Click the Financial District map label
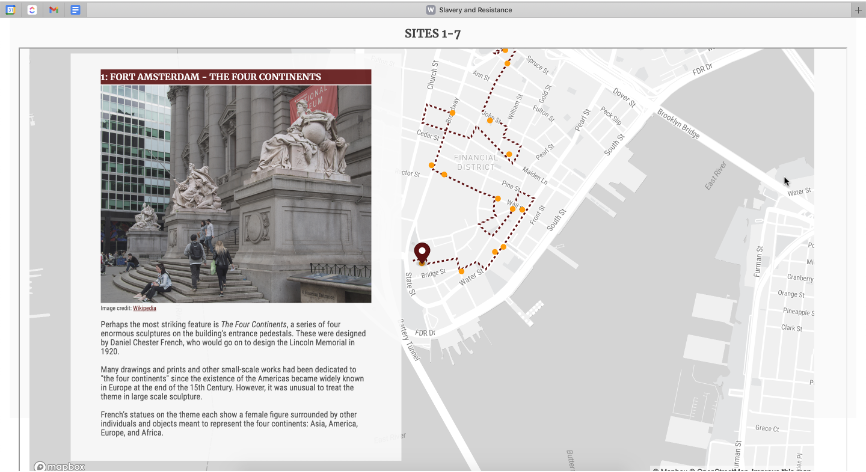This screenshot has height=472, width=866. pyautogui.click(x=476, y=162)
